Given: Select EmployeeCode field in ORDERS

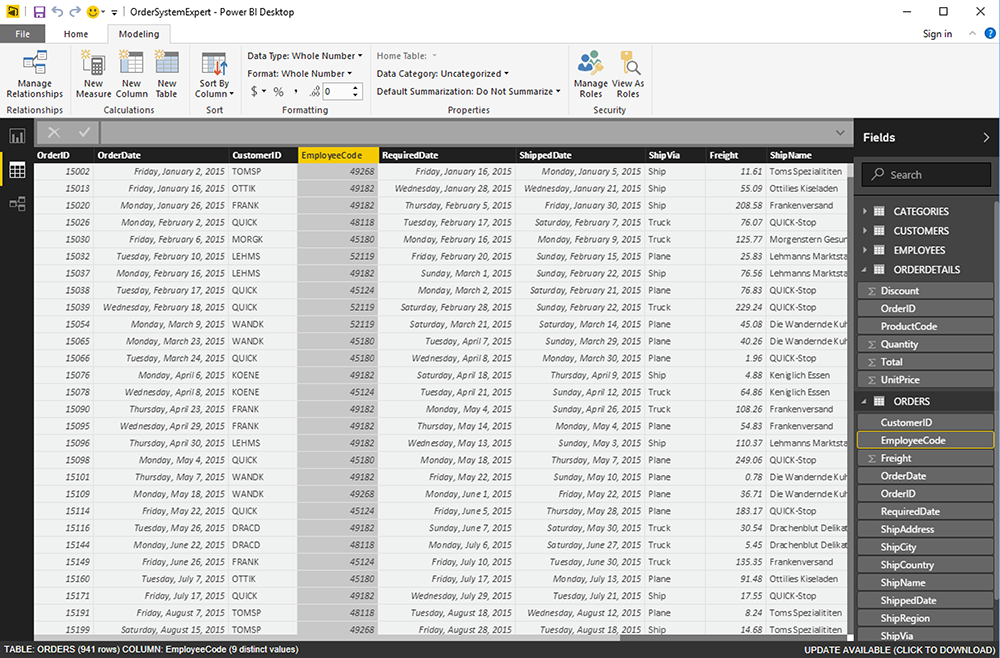Looking at the screenshot, I should 925,441.
